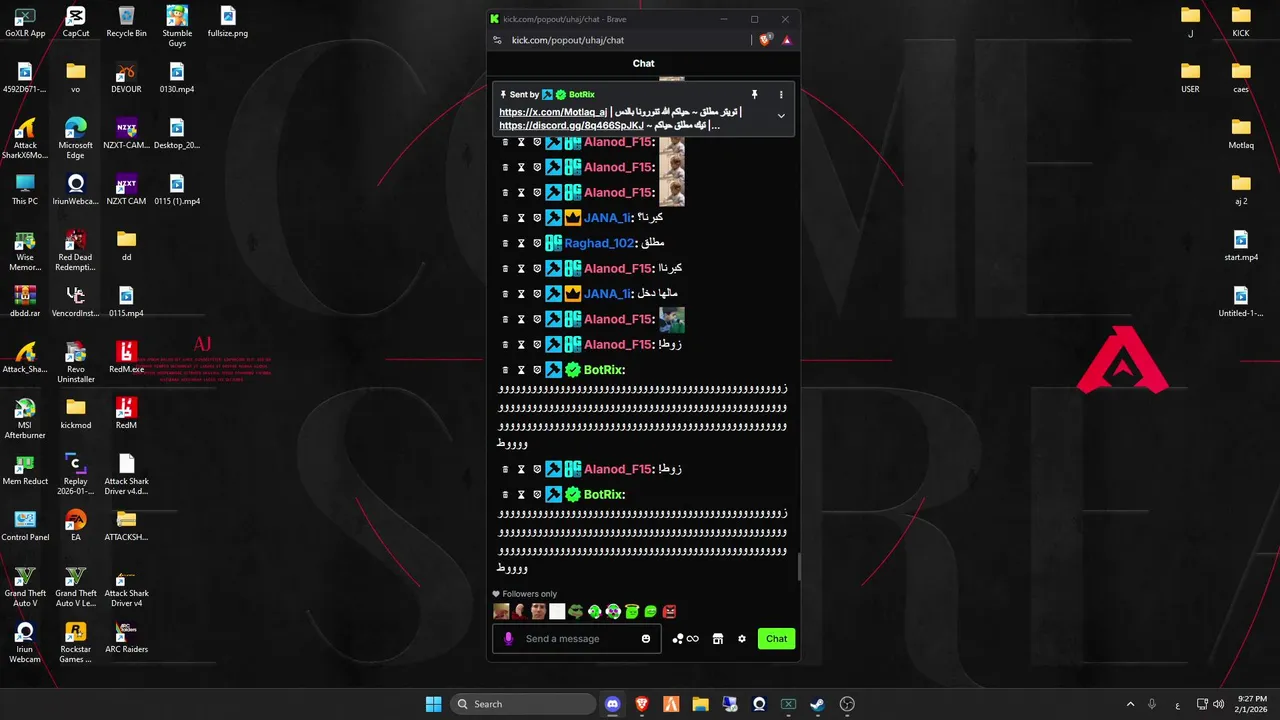Open Discord from the taskbar
The image size is (1280, 720).
tap(613, 704)
